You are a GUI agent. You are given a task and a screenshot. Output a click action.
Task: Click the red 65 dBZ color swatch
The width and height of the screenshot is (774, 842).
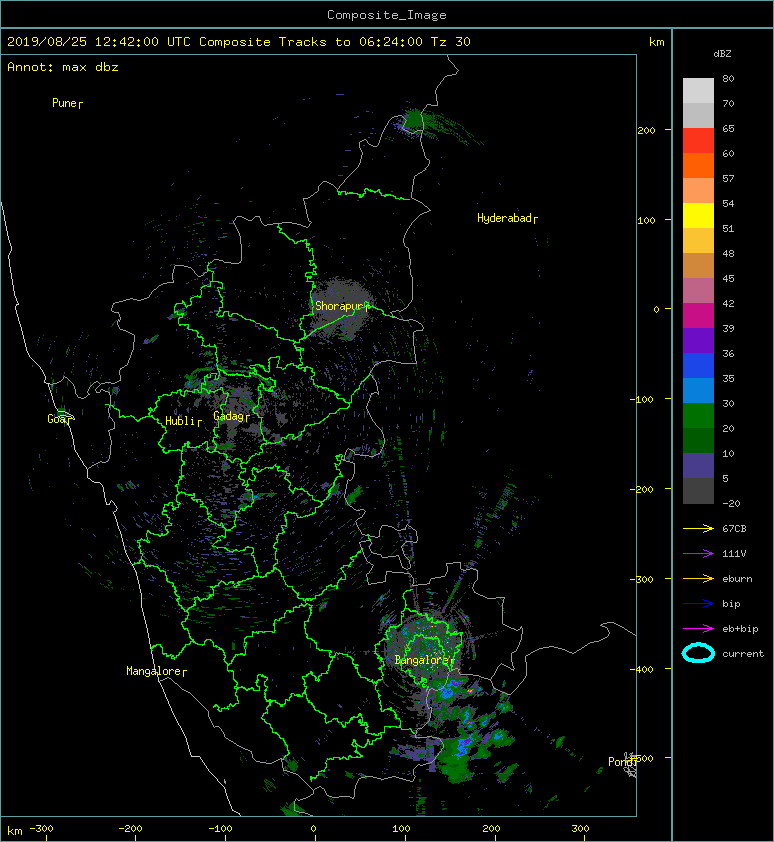pos(698,141)
